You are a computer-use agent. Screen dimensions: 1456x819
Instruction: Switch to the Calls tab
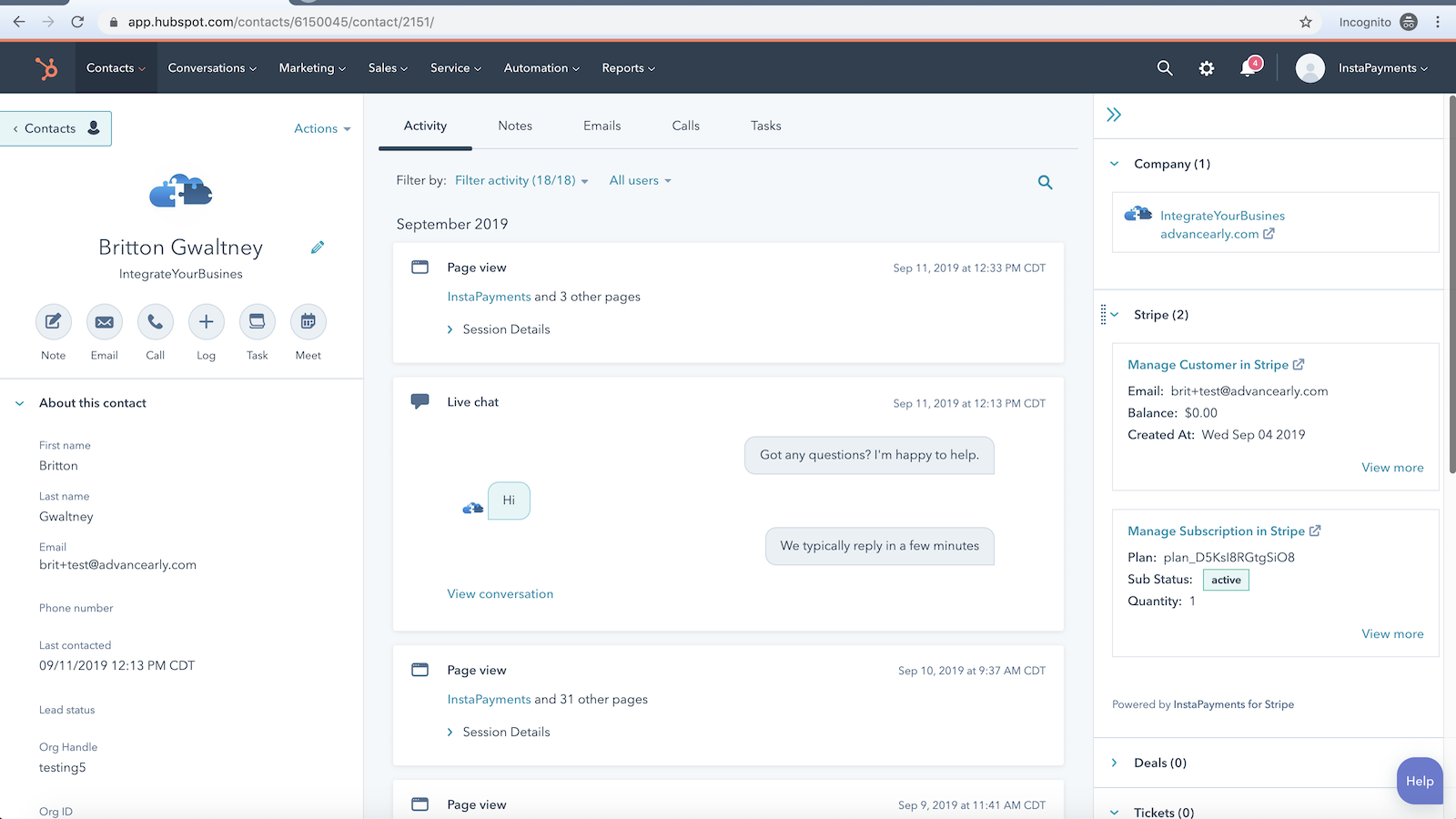[x=686, y=126]
